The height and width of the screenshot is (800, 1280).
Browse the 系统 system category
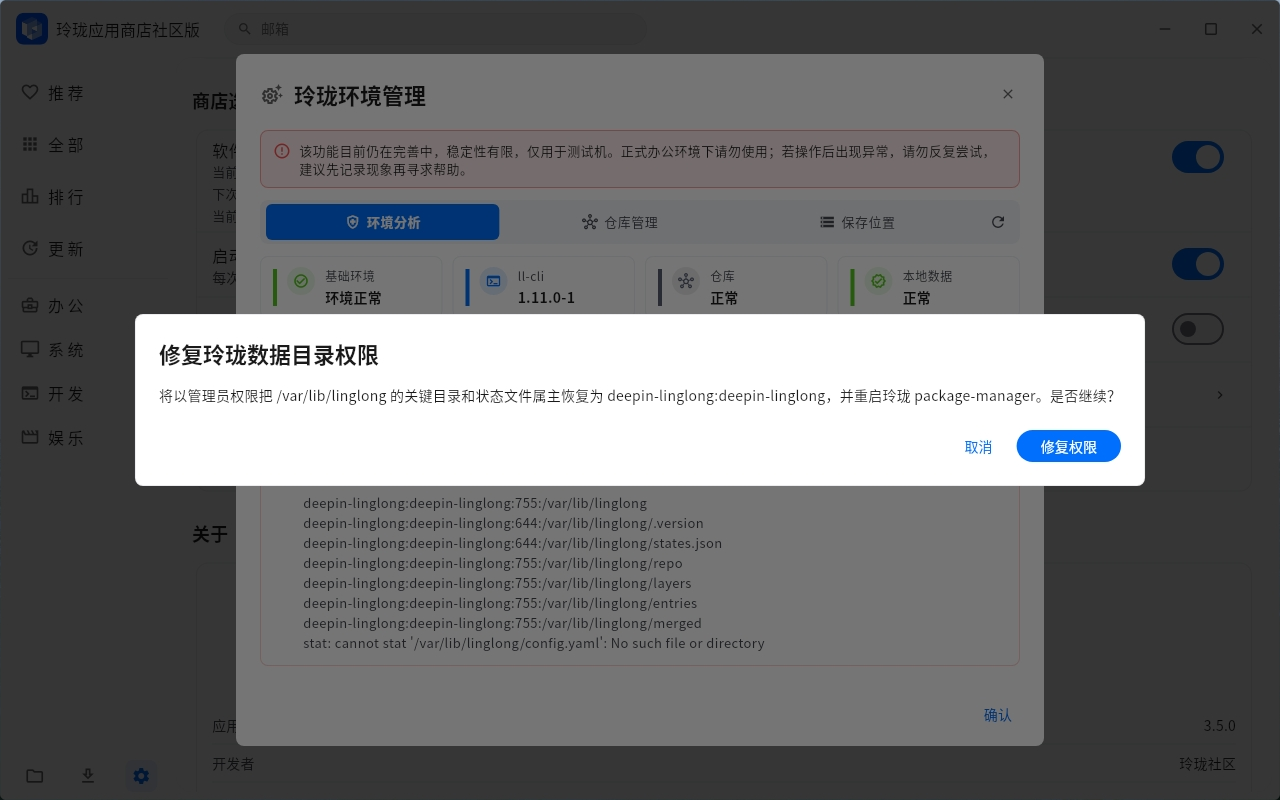click(x=53, y=350)
